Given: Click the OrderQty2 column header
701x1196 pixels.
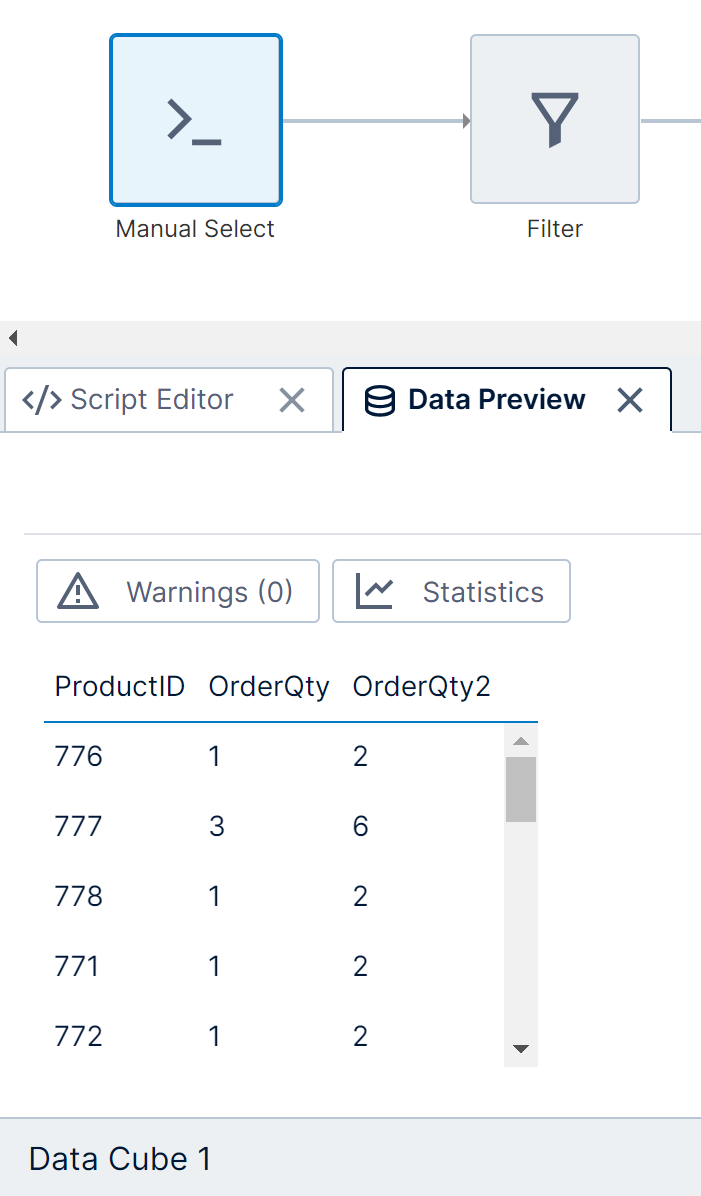Looking at the screenshot, I should point(421,687).
